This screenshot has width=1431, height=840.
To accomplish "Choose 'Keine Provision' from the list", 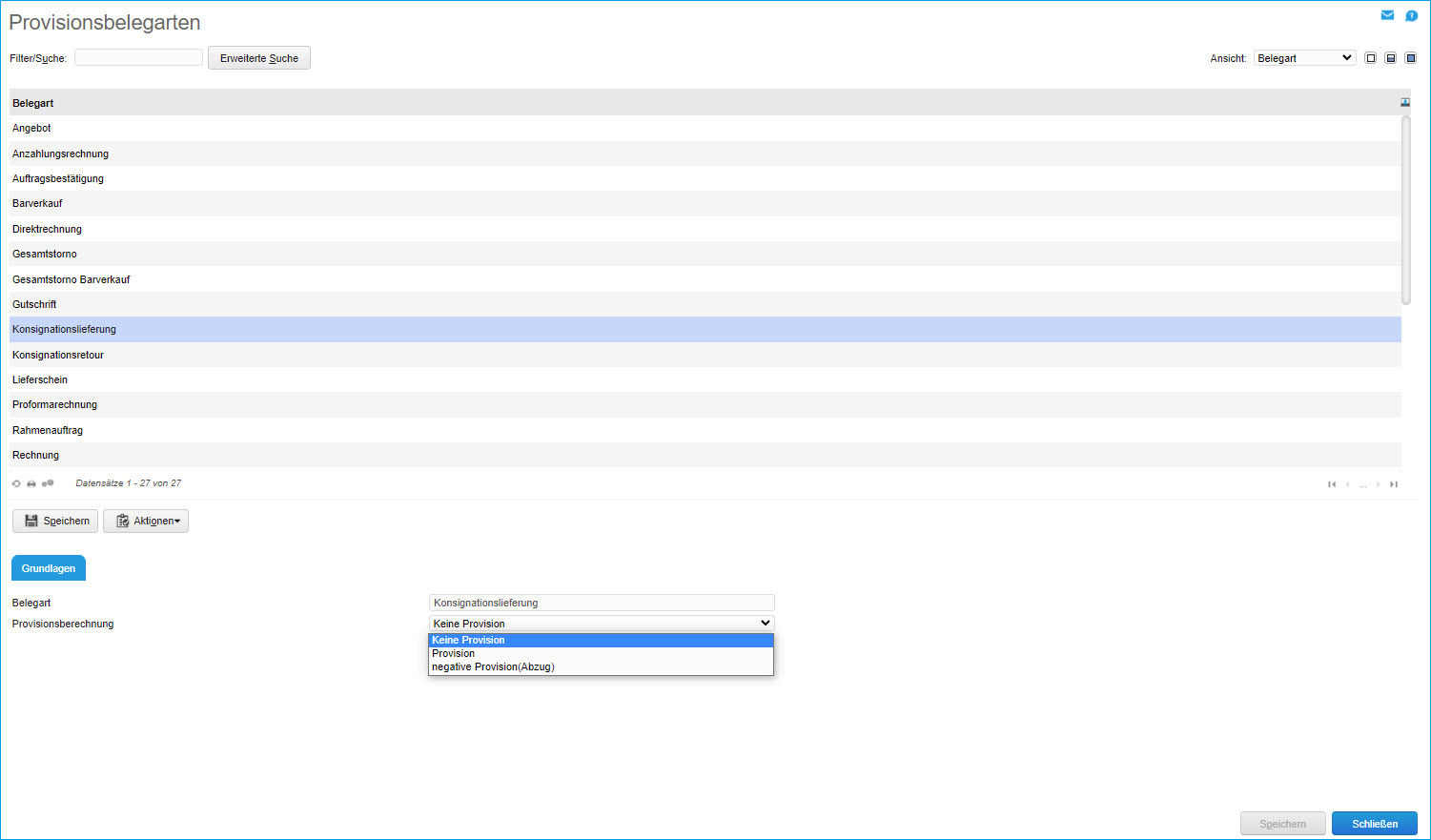I will pos(601,640).
